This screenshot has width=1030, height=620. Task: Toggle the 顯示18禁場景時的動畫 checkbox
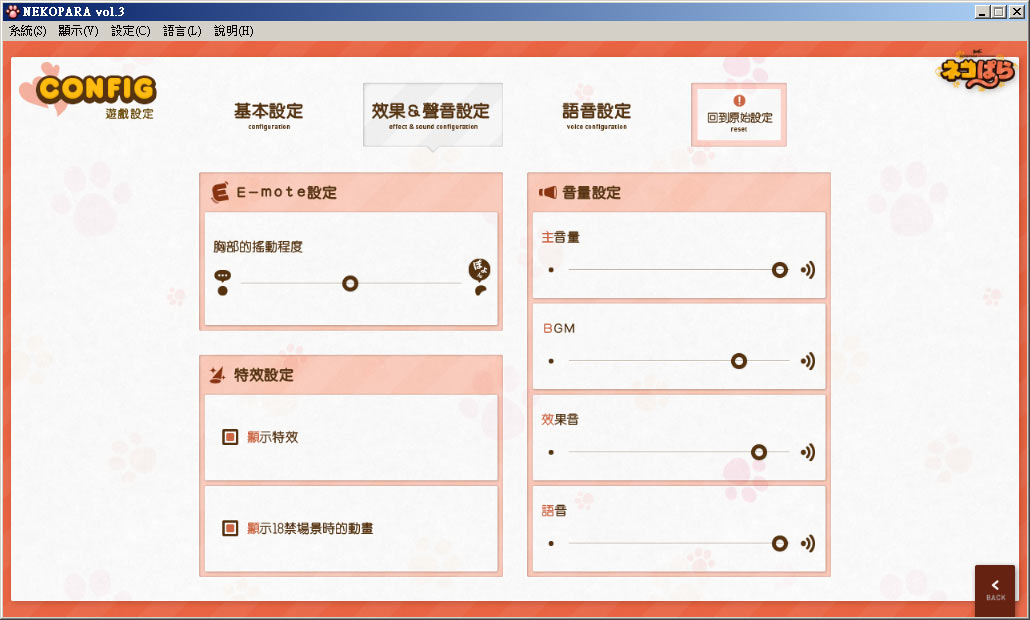coord(230,528)
